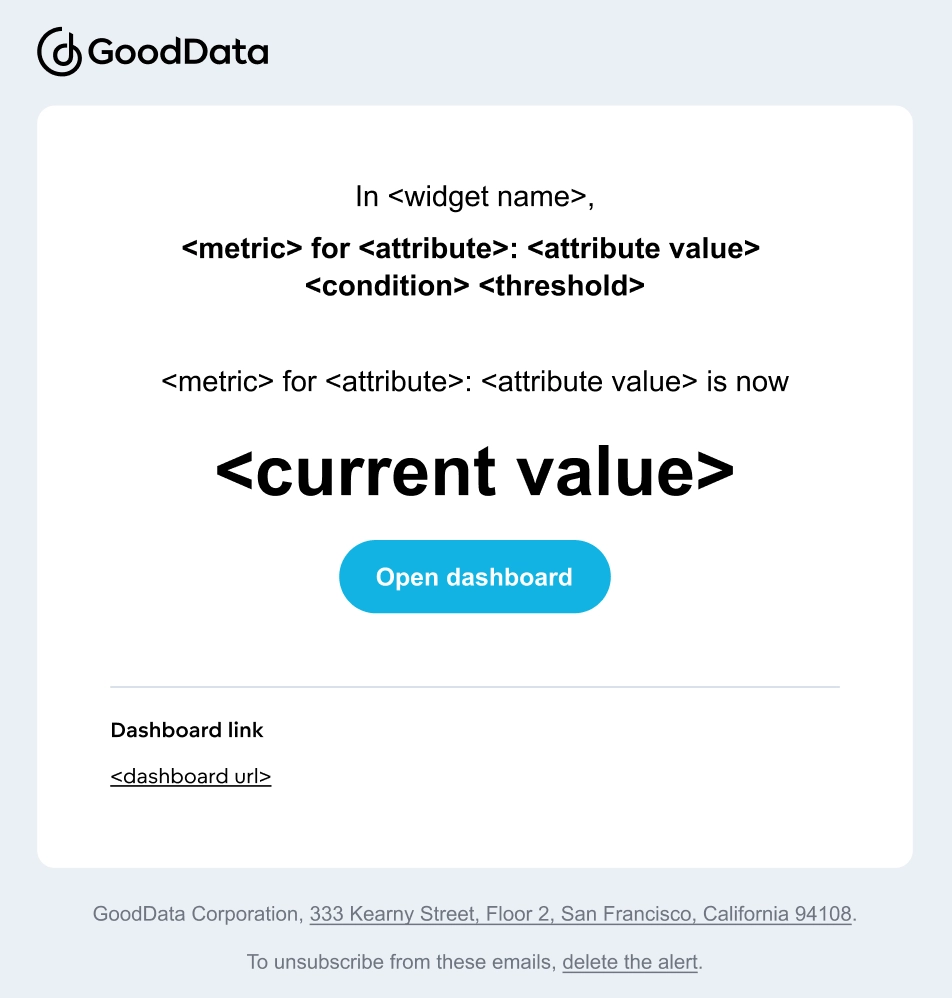
Task: Click the bold <metric> for <attribute> heading line
Action: pos(471,248)
